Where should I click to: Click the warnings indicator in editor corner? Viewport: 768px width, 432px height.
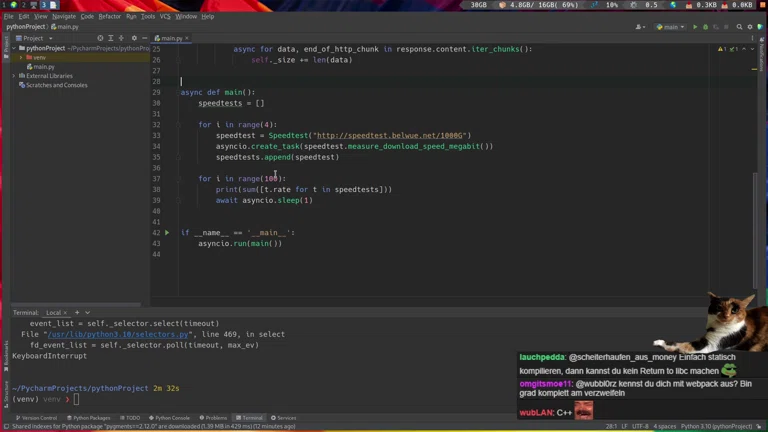coord(727,49)
